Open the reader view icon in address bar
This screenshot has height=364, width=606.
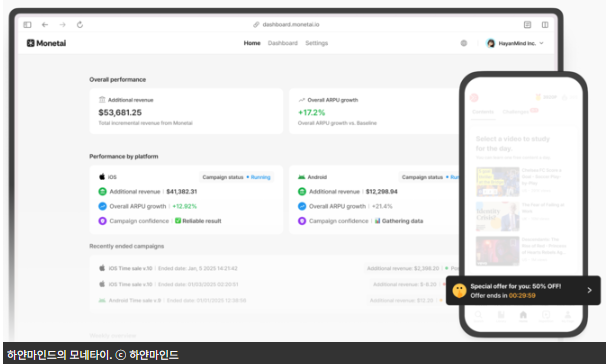pyautogui.click(x=527, y=25)
